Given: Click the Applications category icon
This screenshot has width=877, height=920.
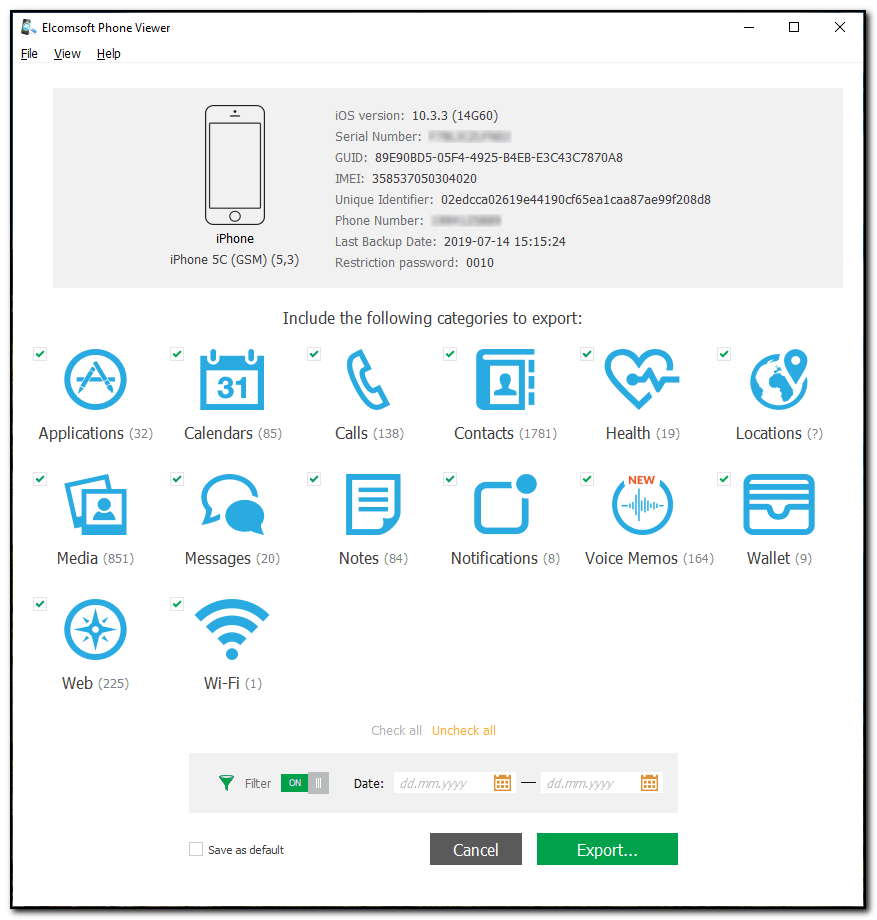Looking at the screenshot, I should point(95,381).
